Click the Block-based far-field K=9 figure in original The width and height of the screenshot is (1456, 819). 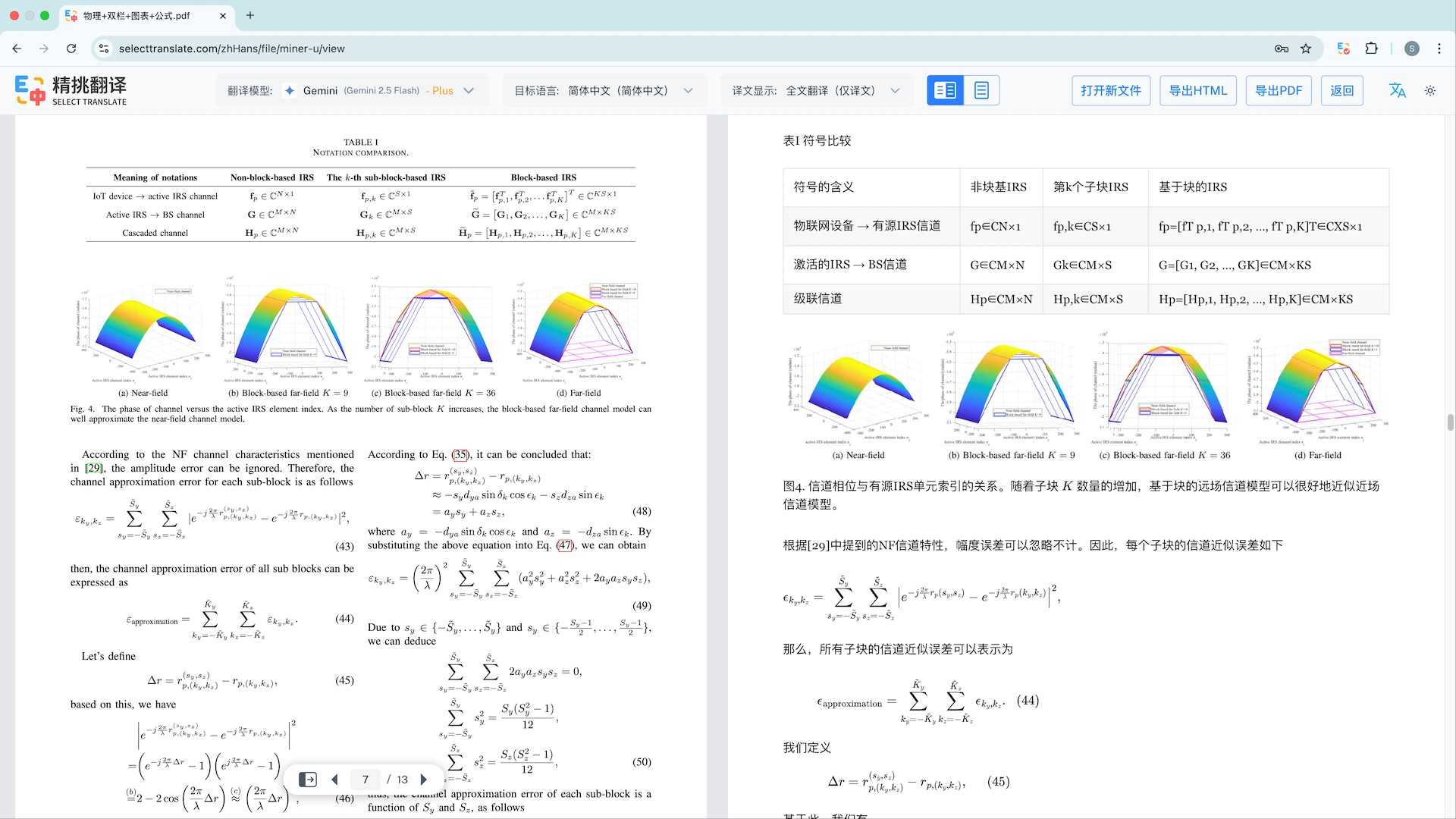tap(288, 331)
